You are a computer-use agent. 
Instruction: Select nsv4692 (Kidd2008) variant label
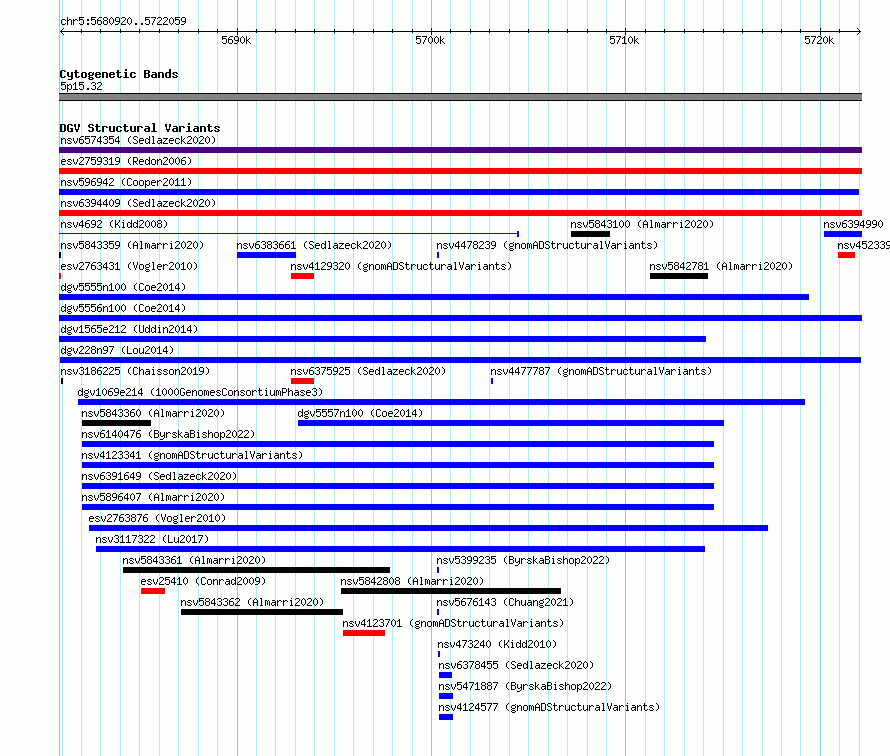click(x=114, y=224)
